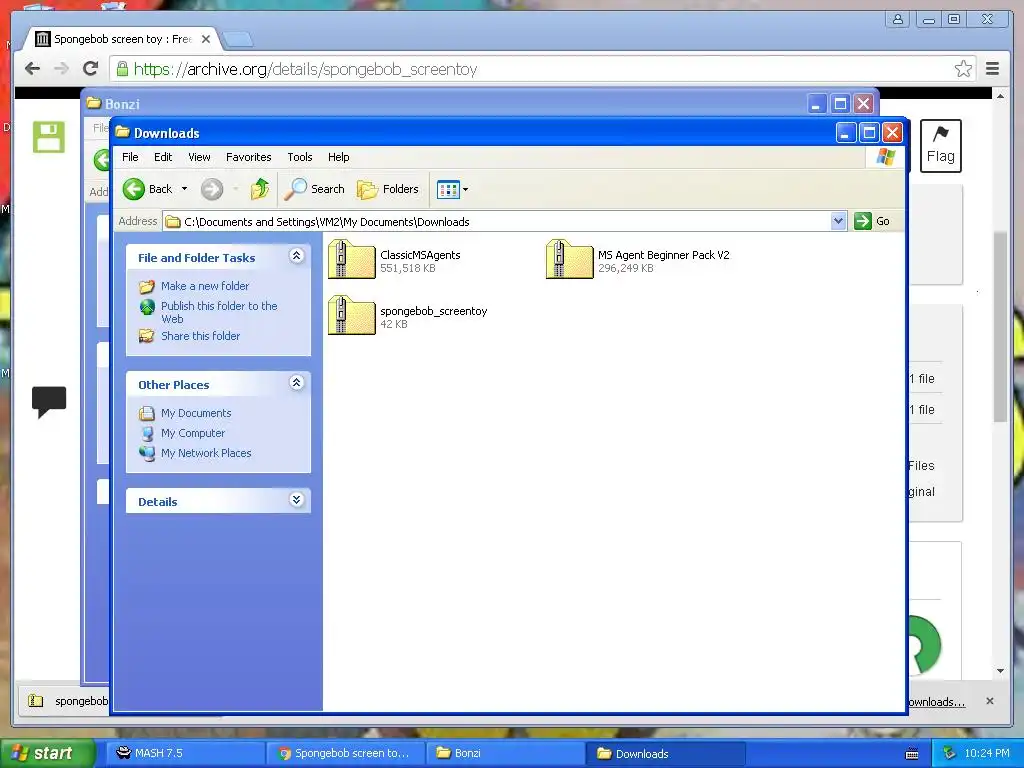The image size is (1024, 768).
Task: Click the on-screen keyboard tray icon
Action: [912, 754]
